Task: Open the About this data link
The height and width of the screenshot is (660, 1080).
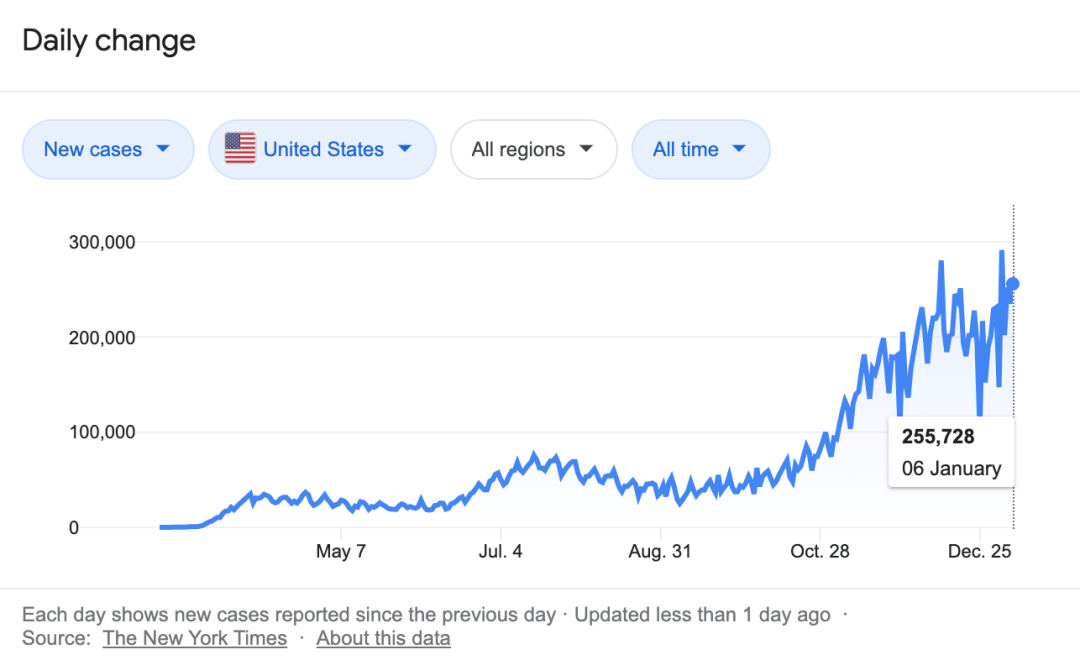Action: [383, 638]
